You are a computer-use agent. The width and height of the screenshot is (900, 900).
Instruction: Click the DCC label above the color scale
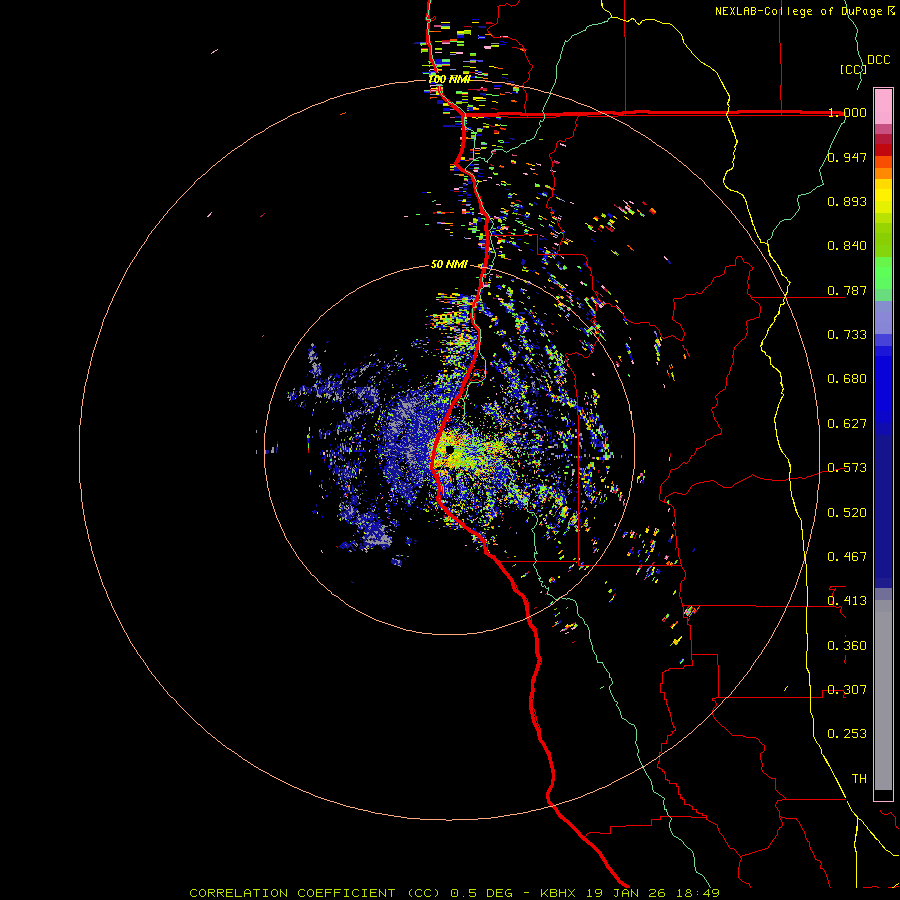point(878,60)
